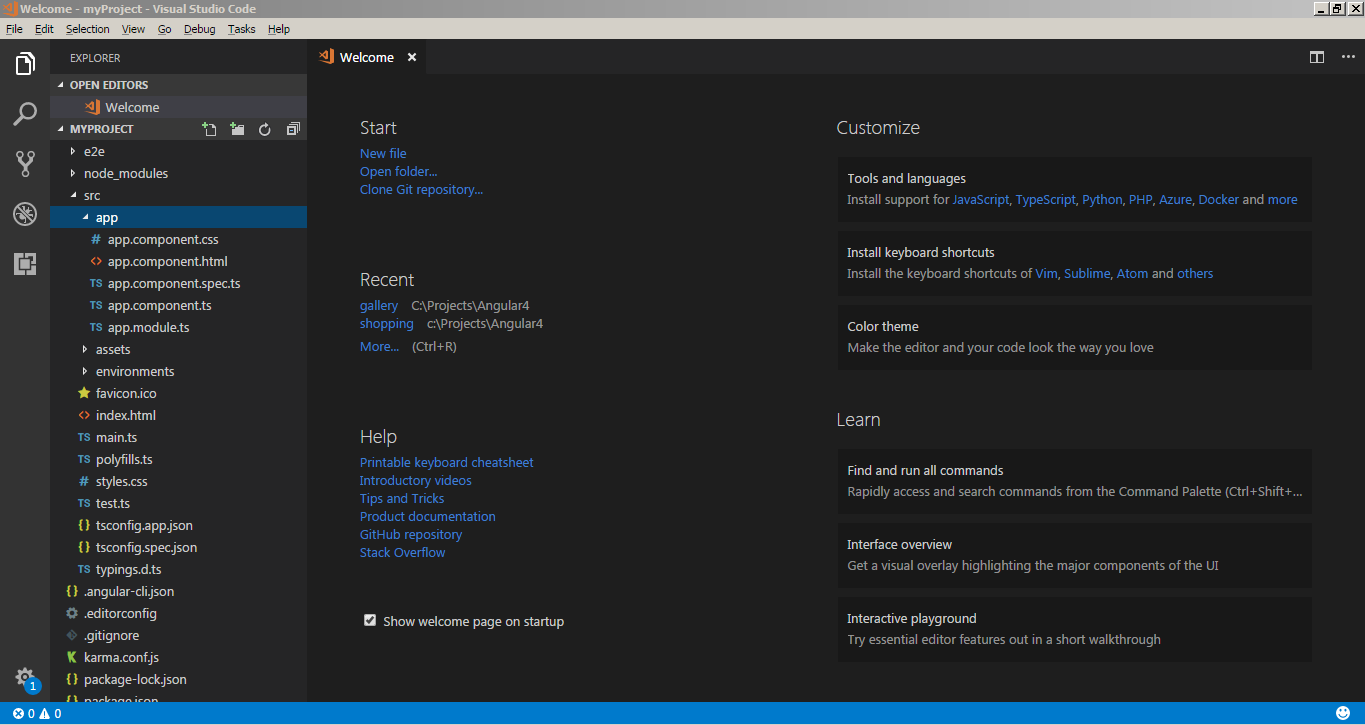Install Vim keyboard shortcuts link
The width and height of the screenshot is (1365, 725).
[x=1046, y=273]
